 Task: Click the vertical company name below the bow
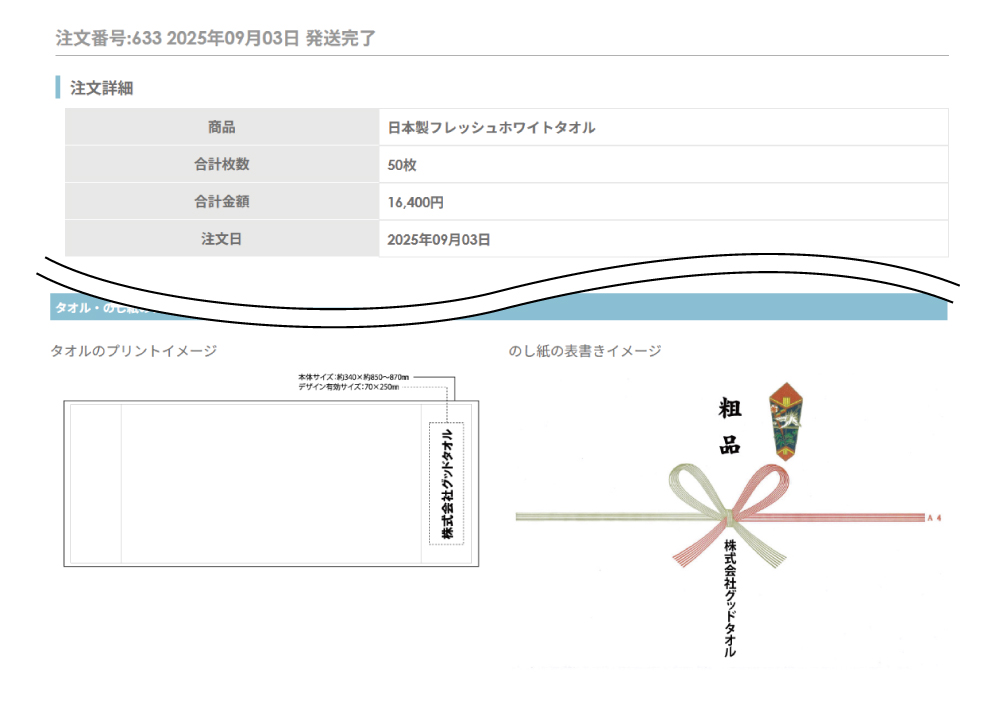click(730, 598)
